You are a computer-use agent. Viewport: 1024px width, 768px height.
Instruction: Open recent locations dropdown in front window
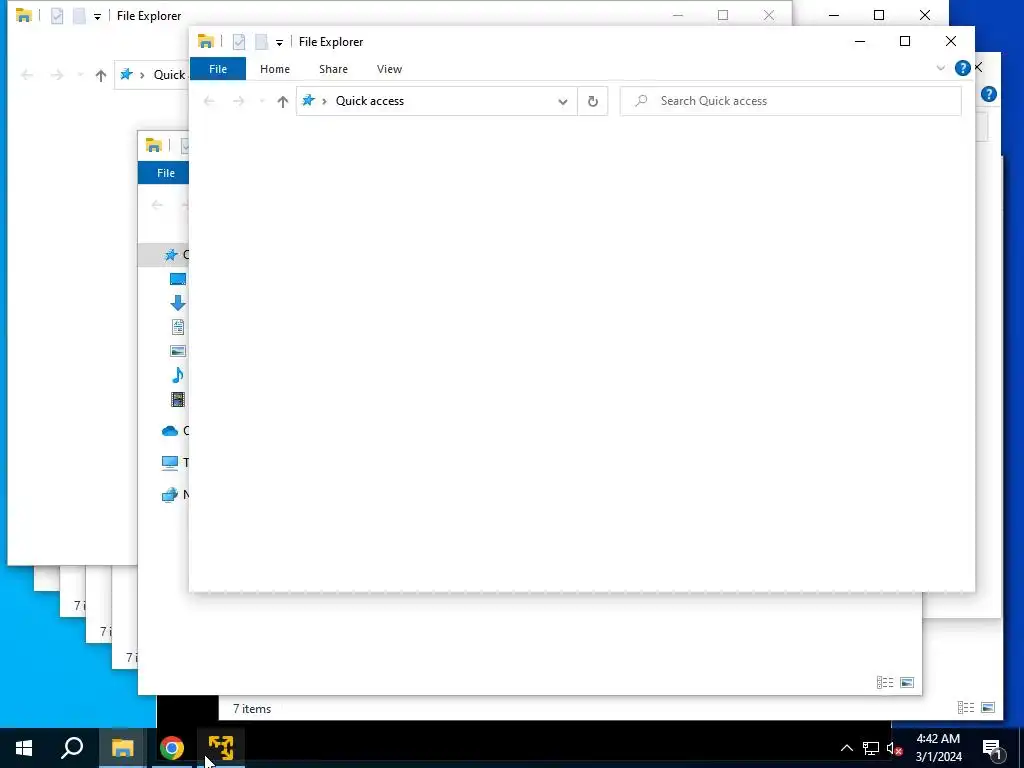click(262, 101)
